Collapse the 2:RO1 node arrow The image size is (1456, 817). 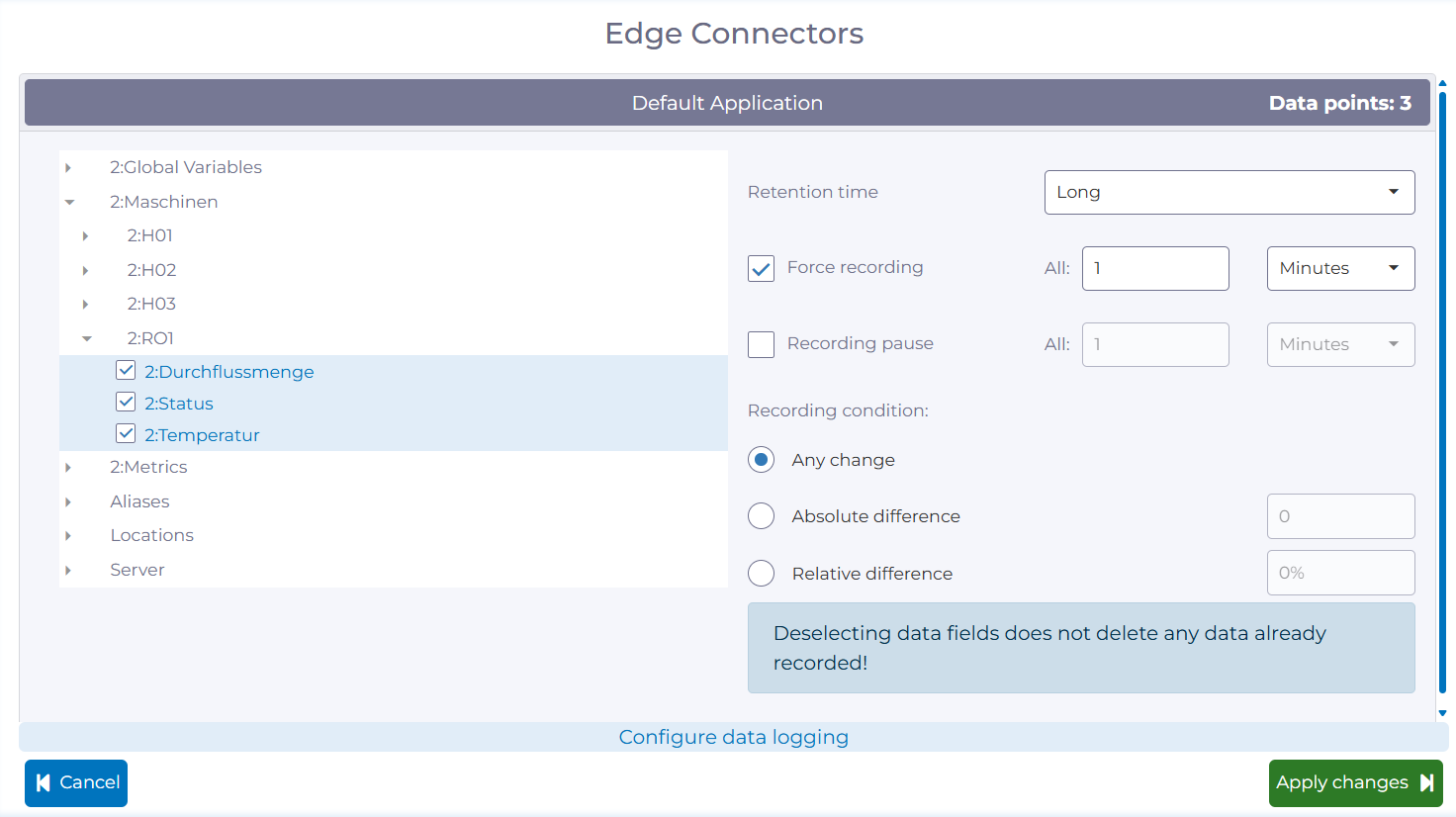tap(87, 338)
